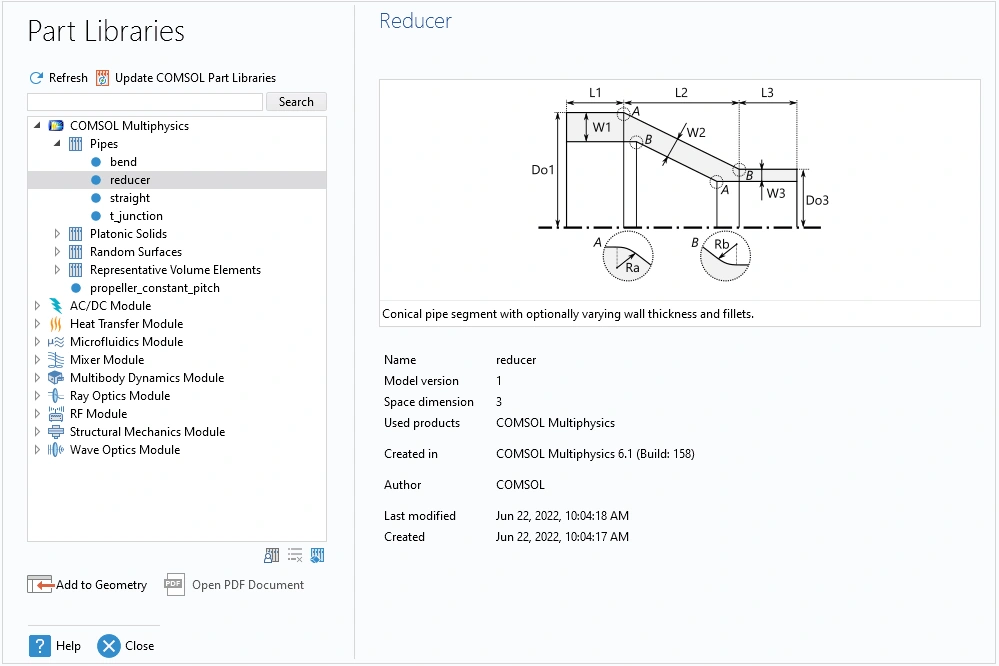Screen dimensions: 999x666
Task: Select the t_junction part
Action: point(135,216)
